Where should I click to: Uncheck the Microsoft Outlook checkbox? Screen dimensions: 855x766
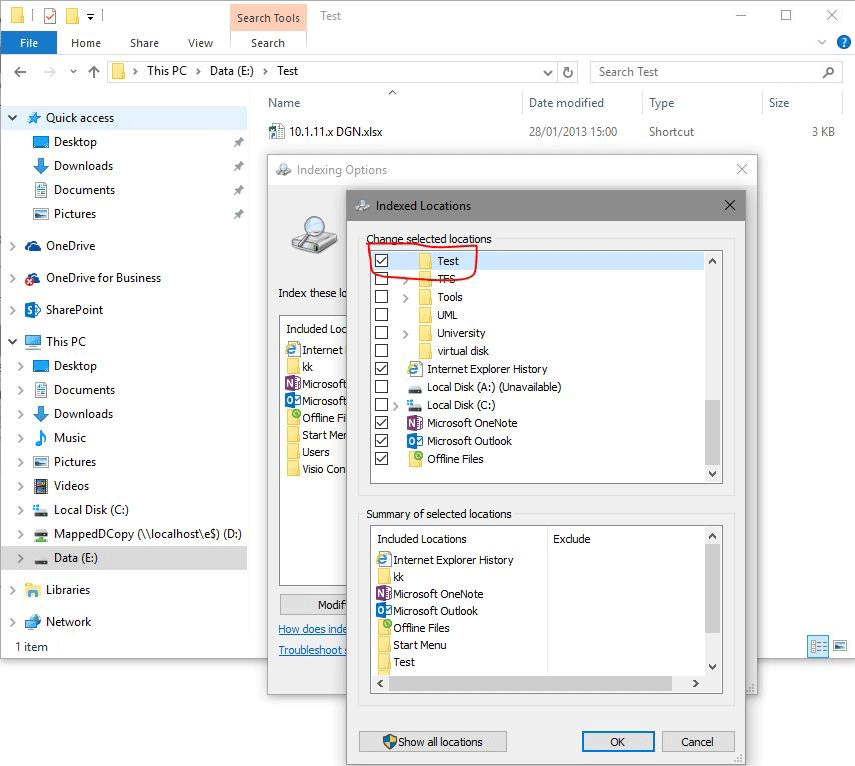pyautogui.click(x=381, y=441)
